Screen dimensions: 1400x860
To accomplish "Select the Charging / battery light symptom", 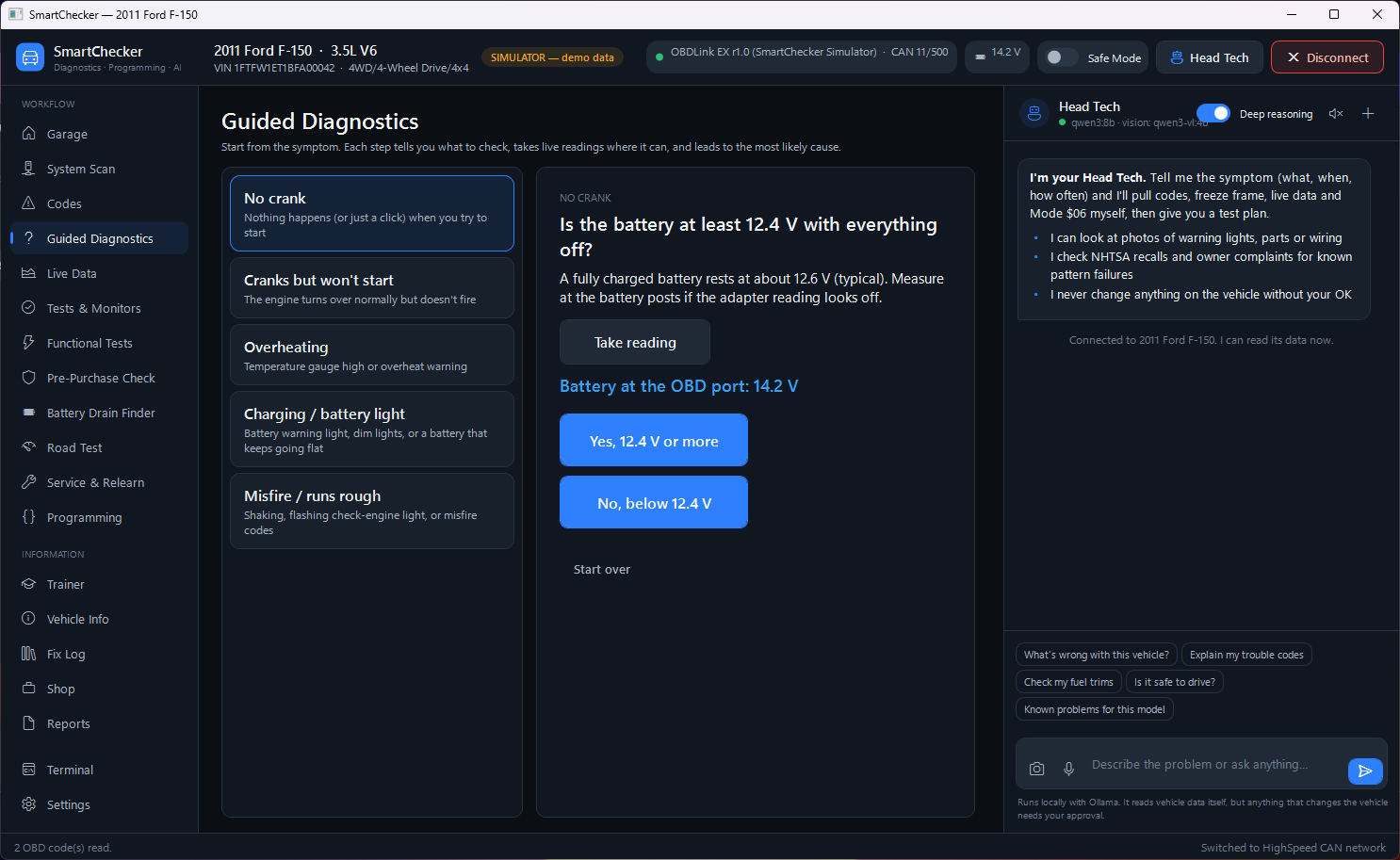I will click(x=372, y=430).
